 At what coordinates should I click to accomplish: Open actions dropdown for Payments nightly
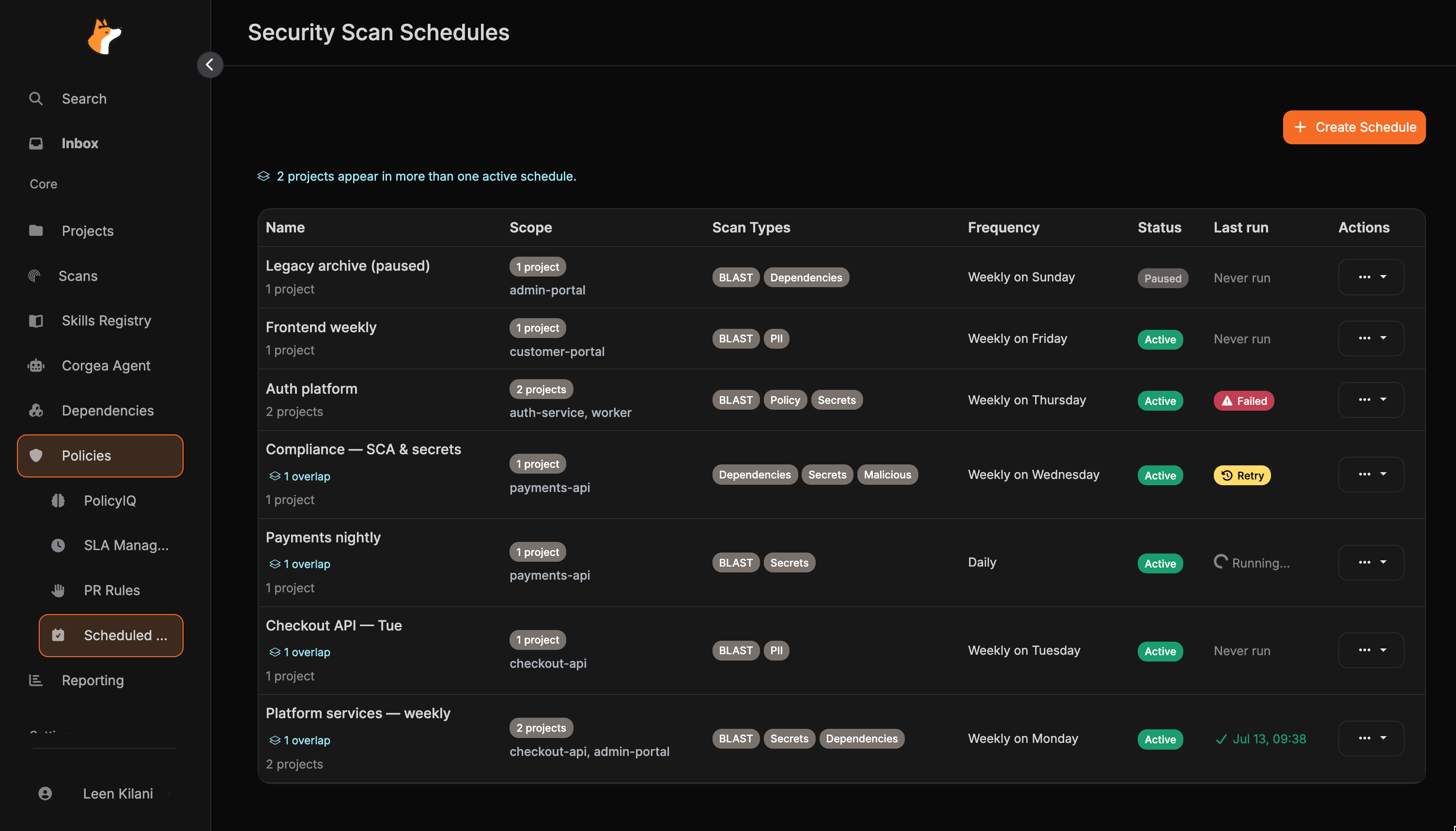point(1371,563)
